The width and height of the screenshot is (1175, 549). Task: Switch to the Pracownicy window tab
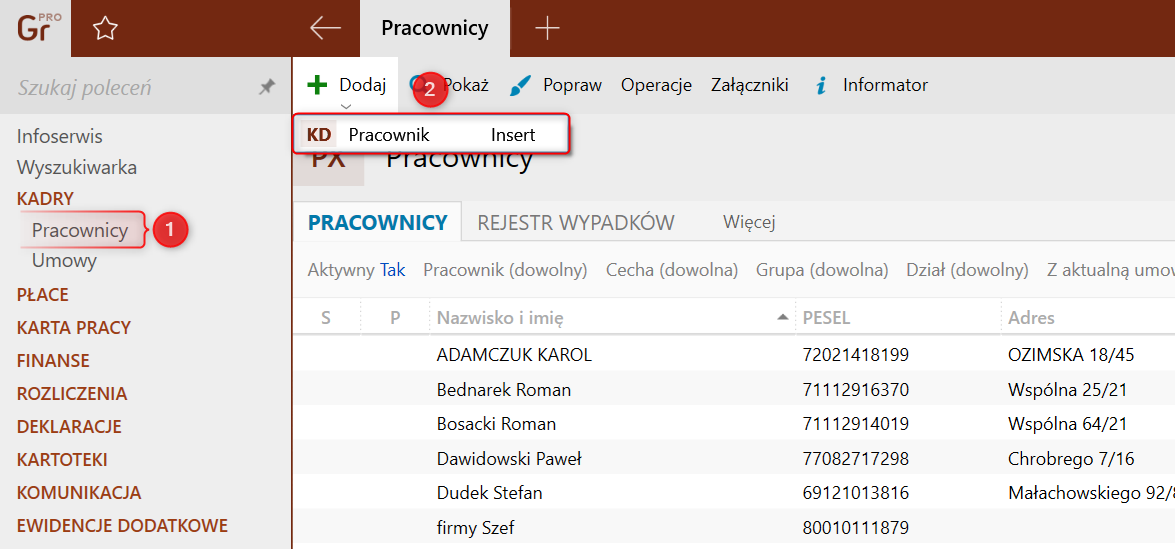[435, 28]
